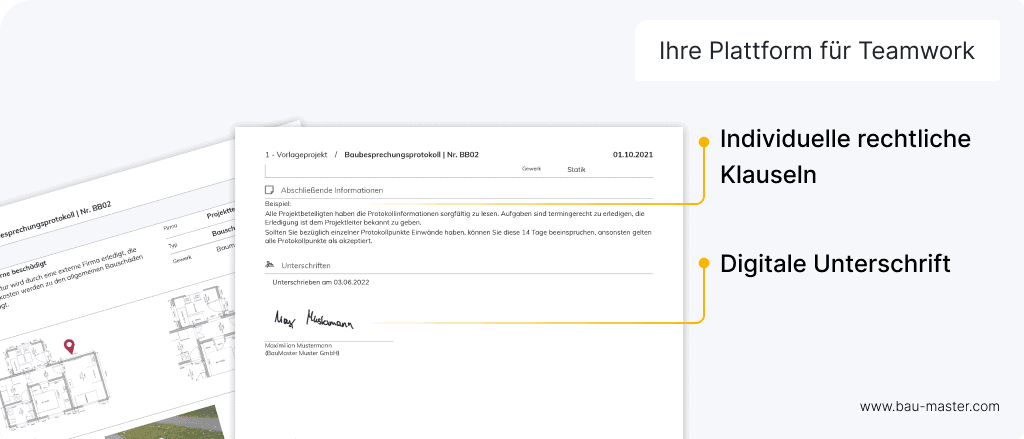Click the handwritten Max Mustermann signature

tap(314, 320)
